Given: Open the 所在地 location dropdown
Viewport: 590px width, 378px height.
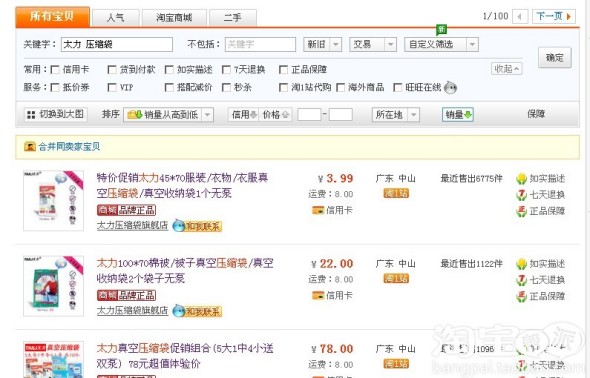Looking at the screenshot, I should pyautogui.click(x=395, y=115).
